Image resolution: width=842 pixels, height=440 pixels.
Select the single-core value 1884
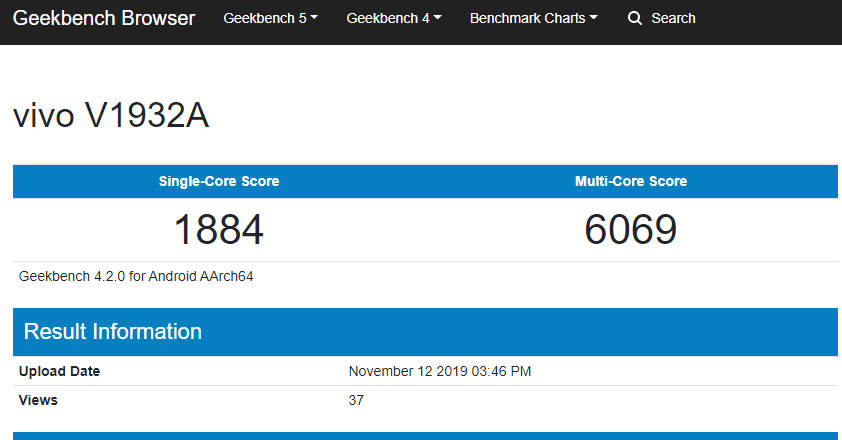219,229
